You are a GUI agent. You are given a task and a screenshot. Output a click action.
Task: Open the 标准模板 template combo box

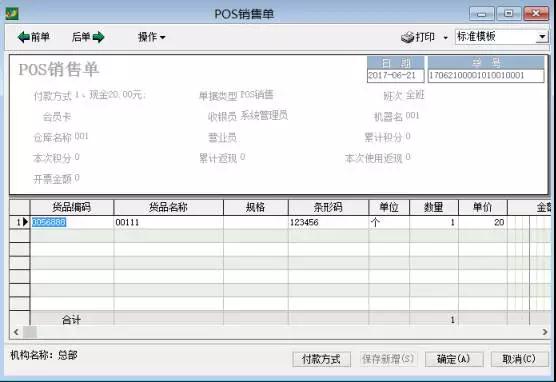[x=501, y=37]
